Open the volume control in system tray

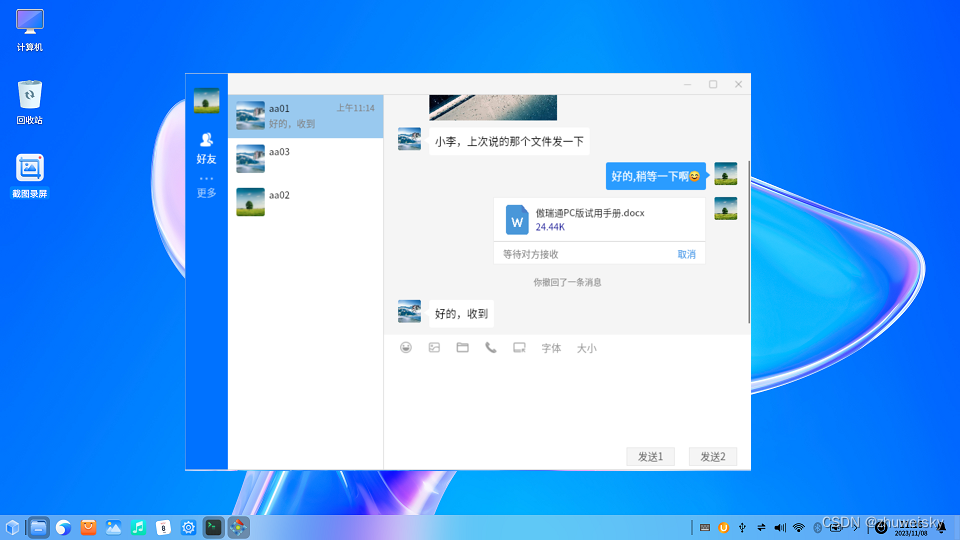tap(780, 528)
